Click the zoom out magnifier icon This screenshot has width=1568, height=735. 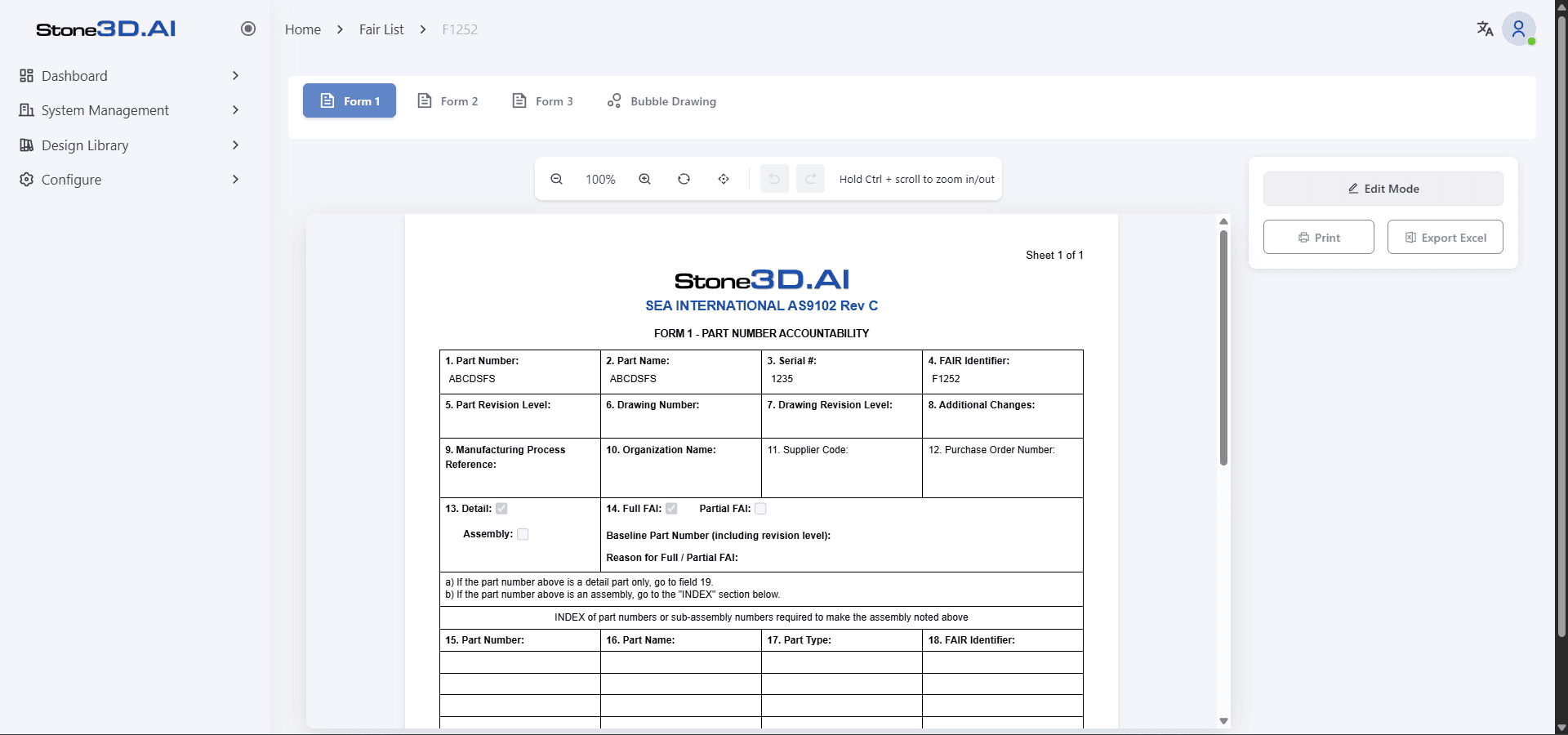coord(556,179)
